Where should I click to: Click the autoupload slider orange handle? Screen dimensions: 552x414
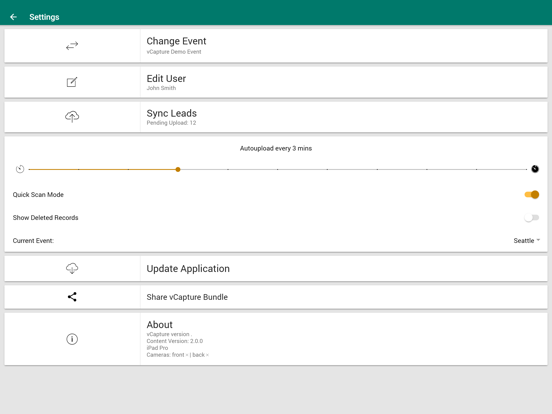[x=178, y=169]
